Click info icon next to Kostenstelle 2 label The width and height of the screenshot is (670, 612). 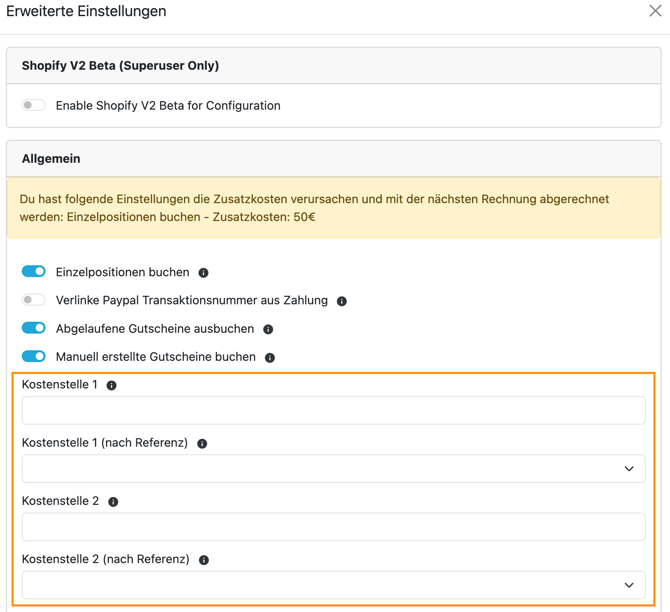click(113, 502)
